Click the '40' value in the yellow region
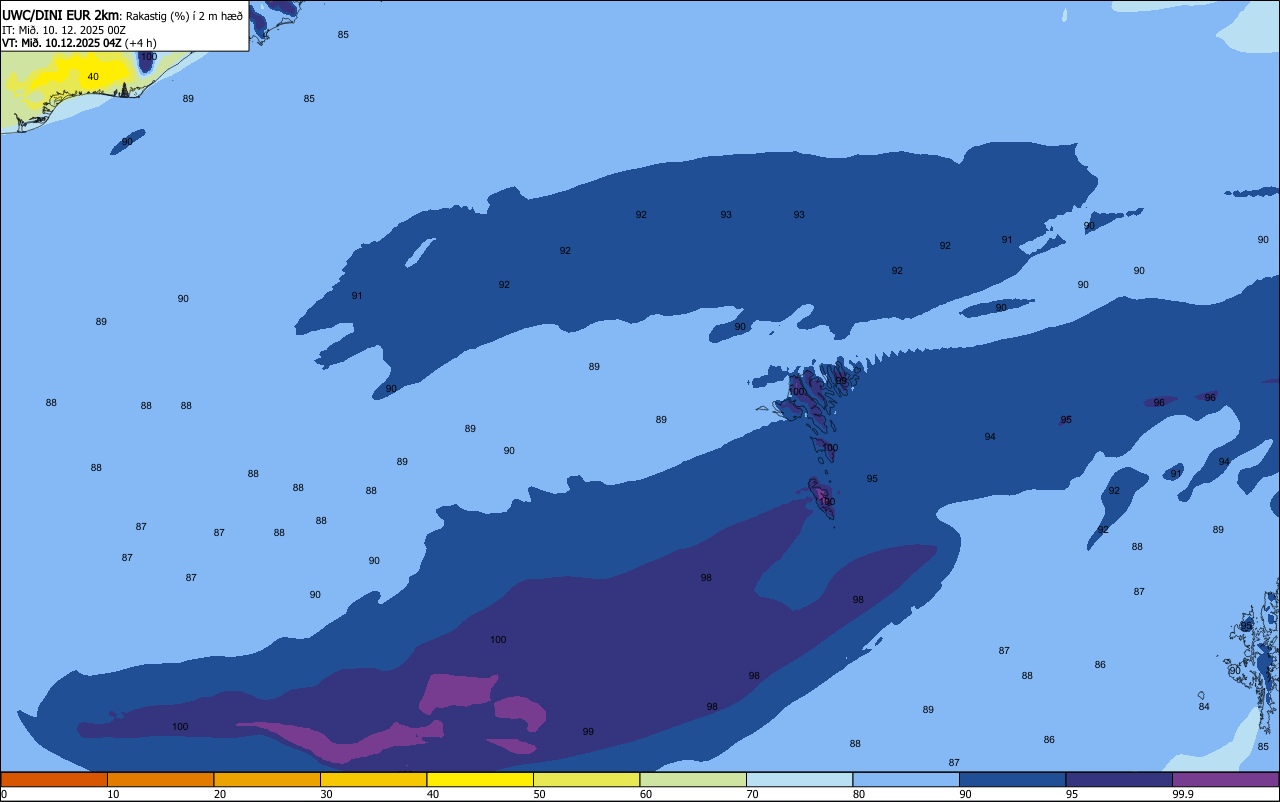Viewport: 1280px width, 802px height. coord(93,77)
